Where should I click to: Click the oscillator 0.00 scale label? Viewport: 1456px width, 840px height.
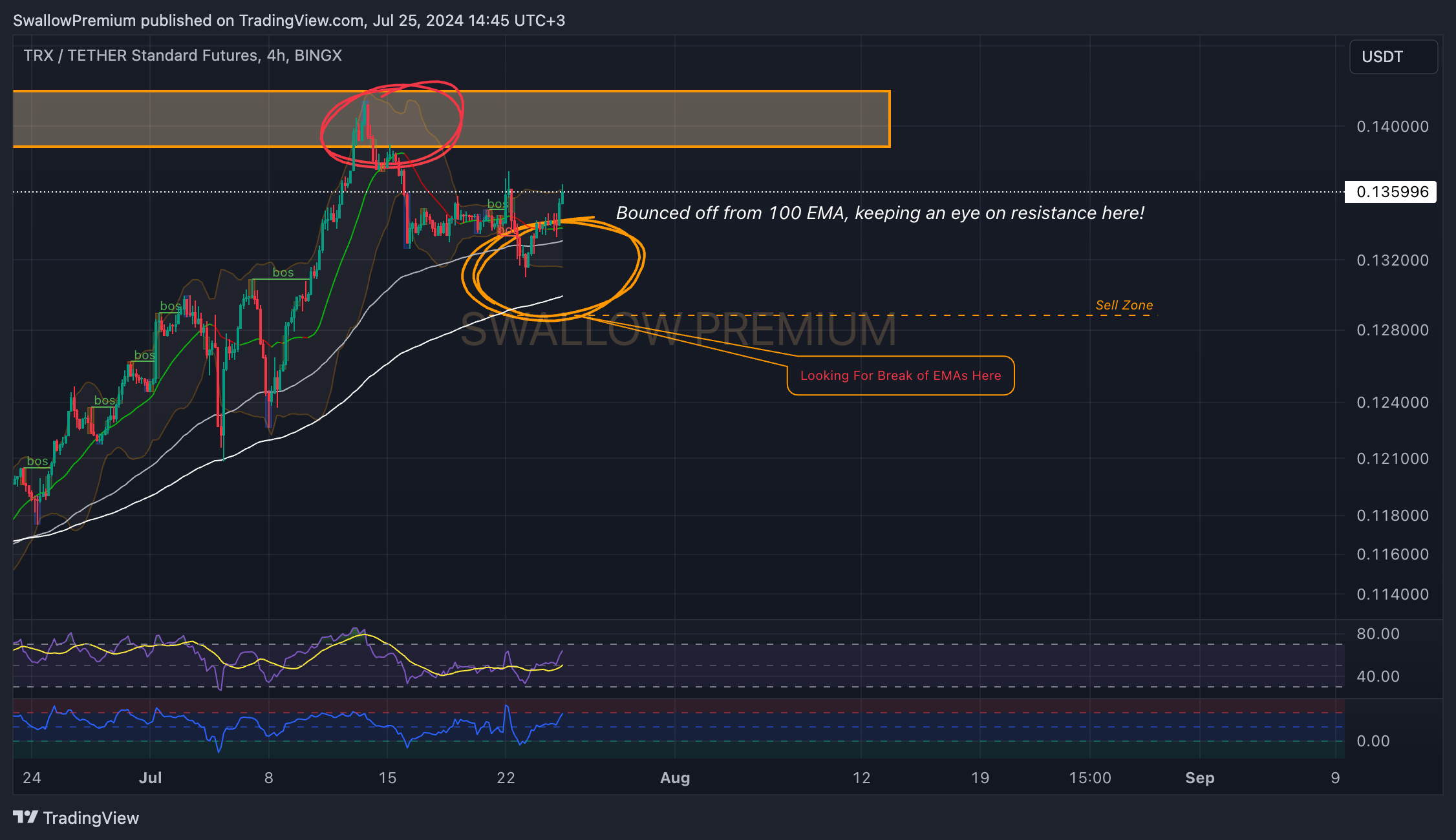1373,741
